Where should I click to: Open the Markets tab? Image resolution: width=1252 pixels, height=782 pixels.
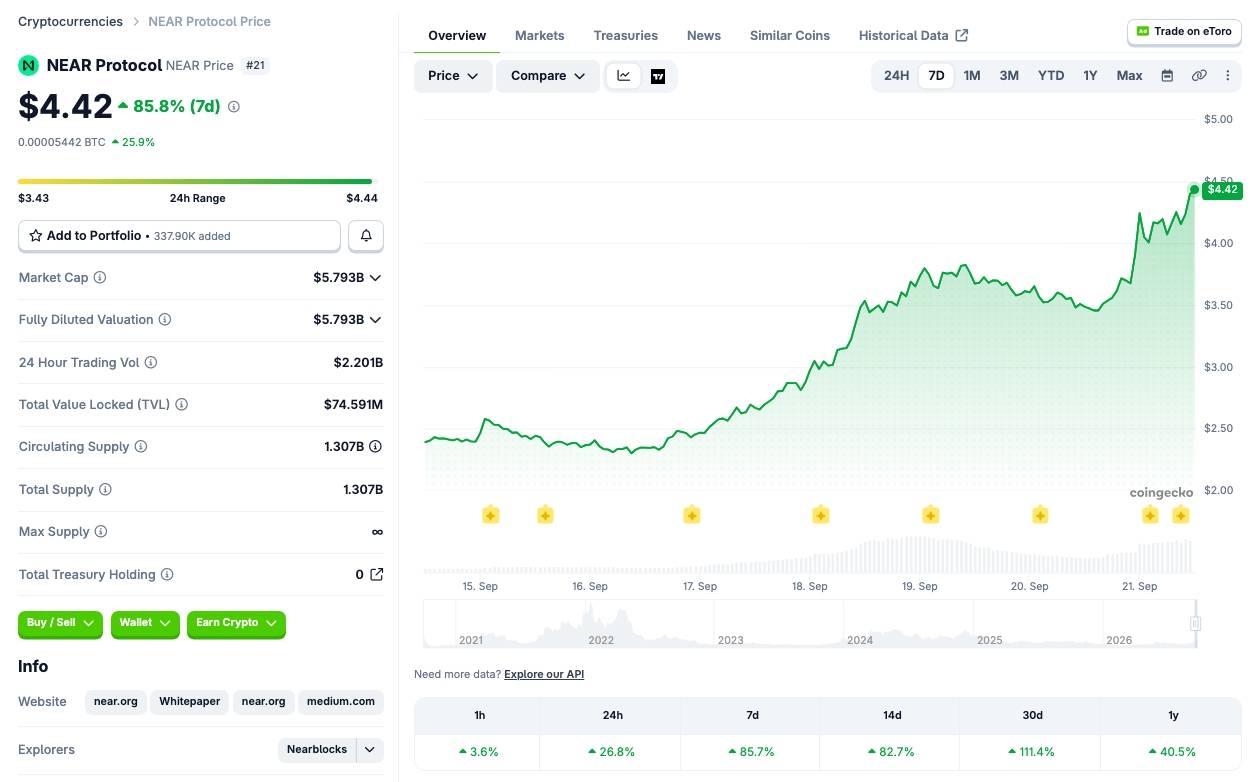point(540,35)
